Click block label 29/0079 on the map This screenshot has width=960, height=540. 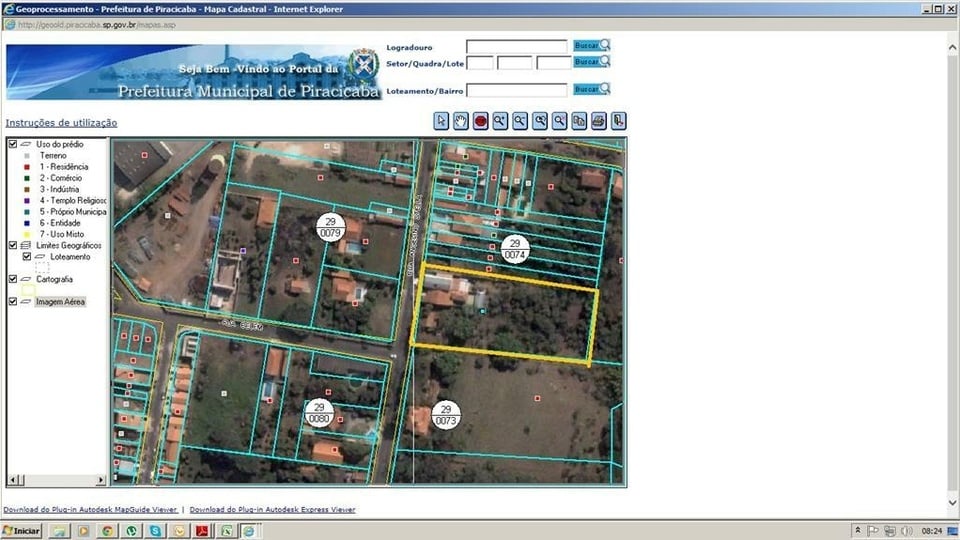pyautogui.click(x=331, y=227)
